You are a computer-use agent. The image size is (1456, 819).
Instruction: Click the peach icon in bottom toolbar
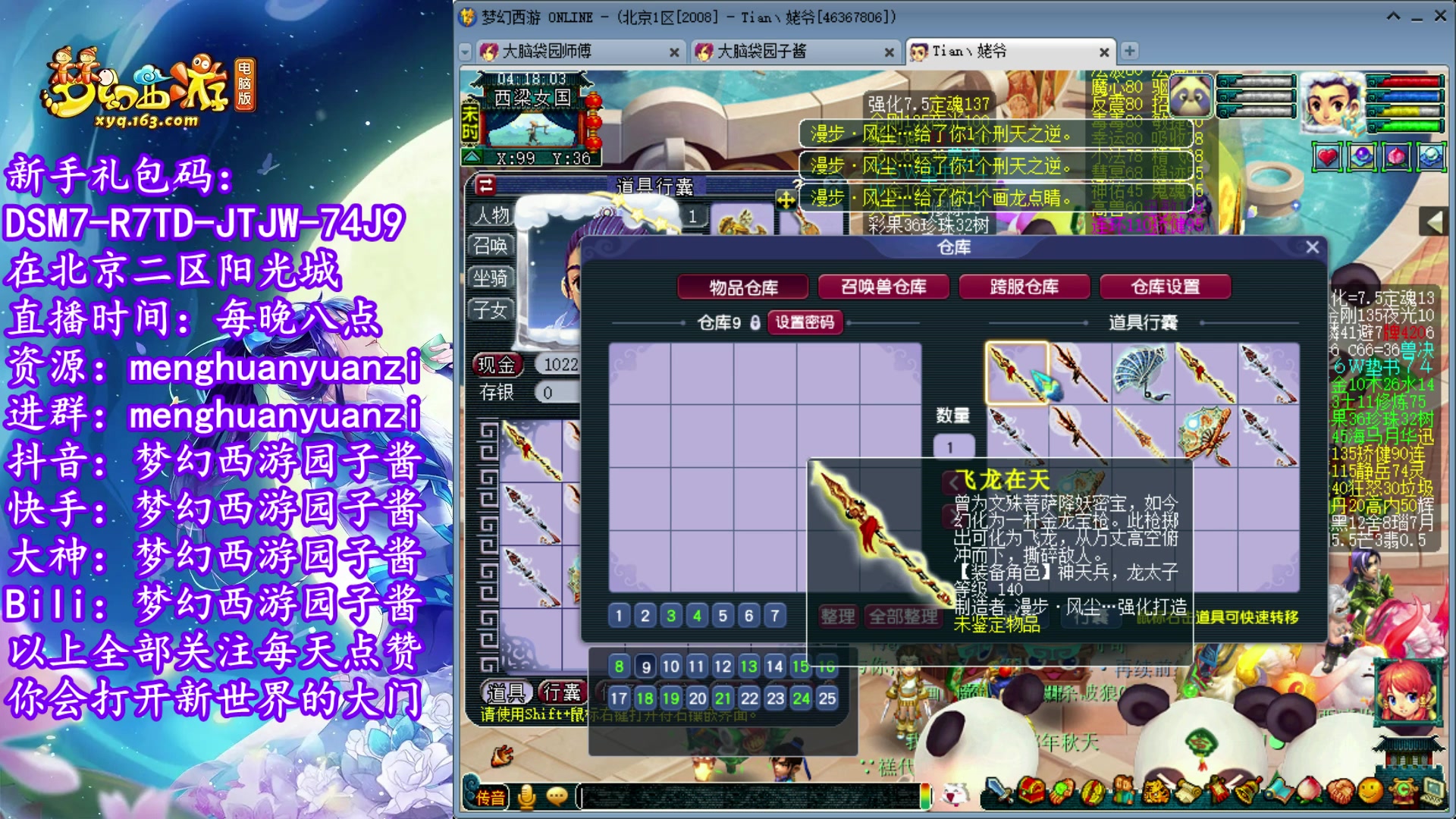[x=1309, y=790]
